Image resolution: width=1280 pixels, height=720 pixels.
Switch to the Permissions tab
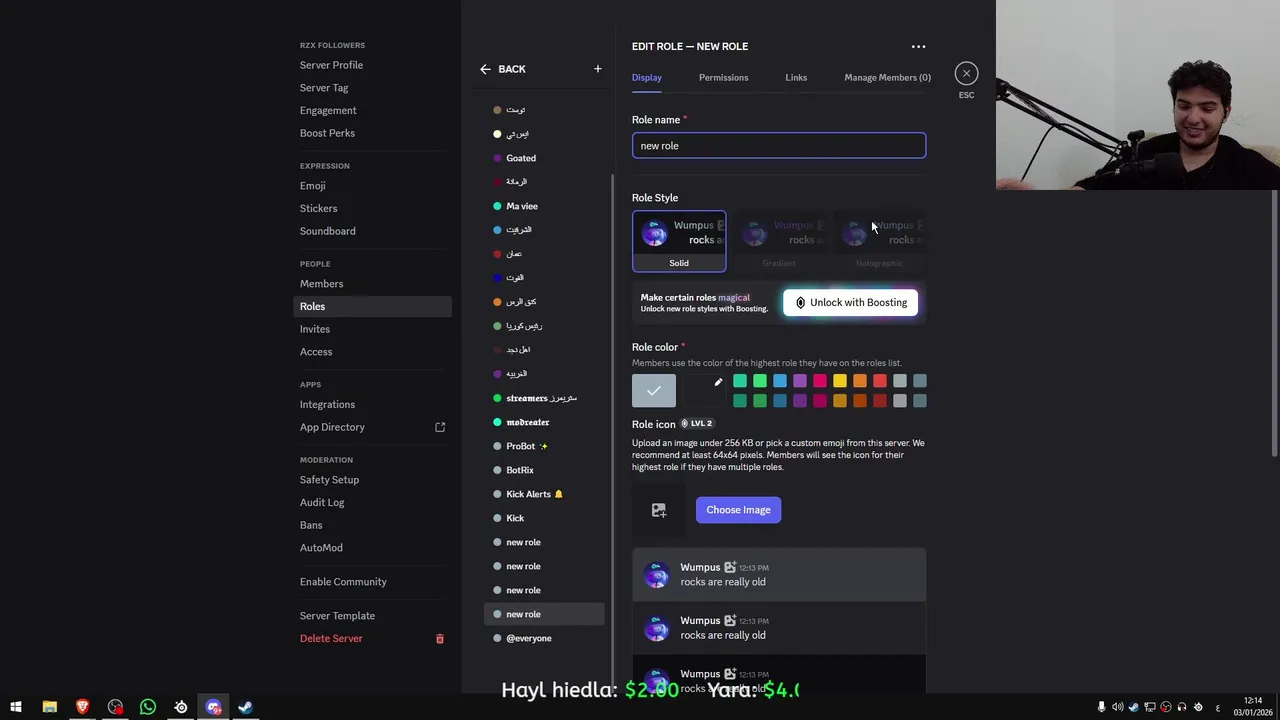723,77
